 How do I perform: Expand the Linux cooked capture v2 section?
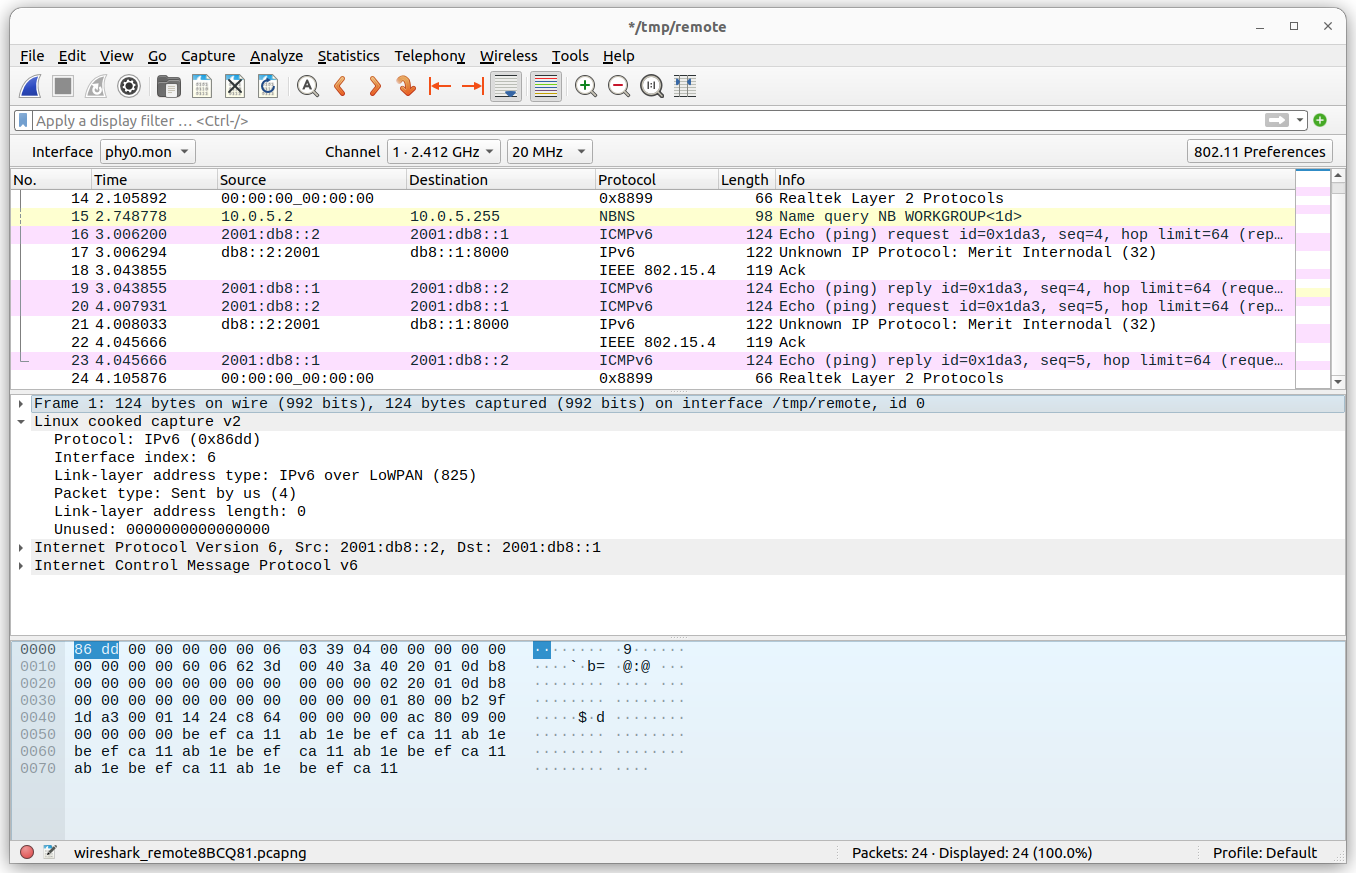[x=21, y=421]
